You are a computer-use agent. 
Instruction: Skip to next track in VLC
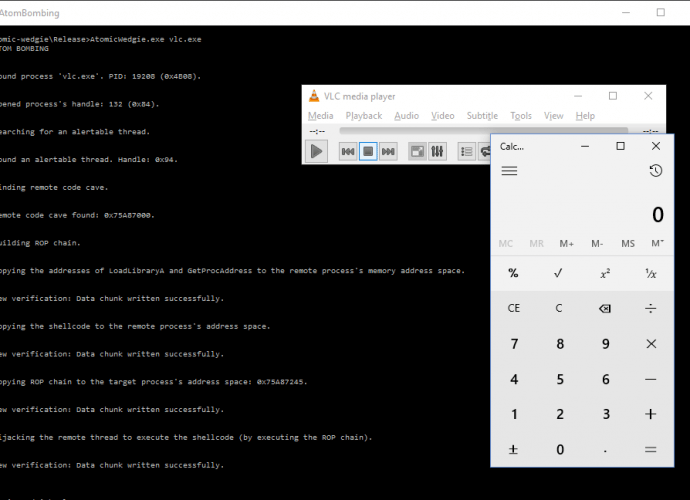[x=388, y=152]
